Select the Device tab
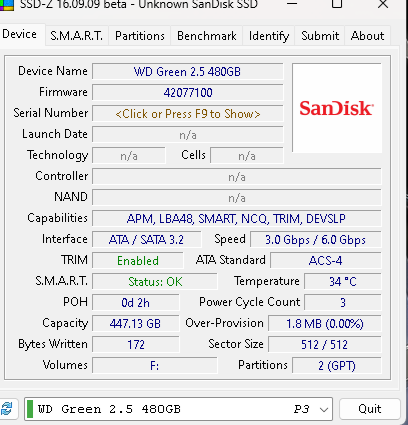This screenshot has height=425, width=408. pyautogui.click(x=21, y=34)
